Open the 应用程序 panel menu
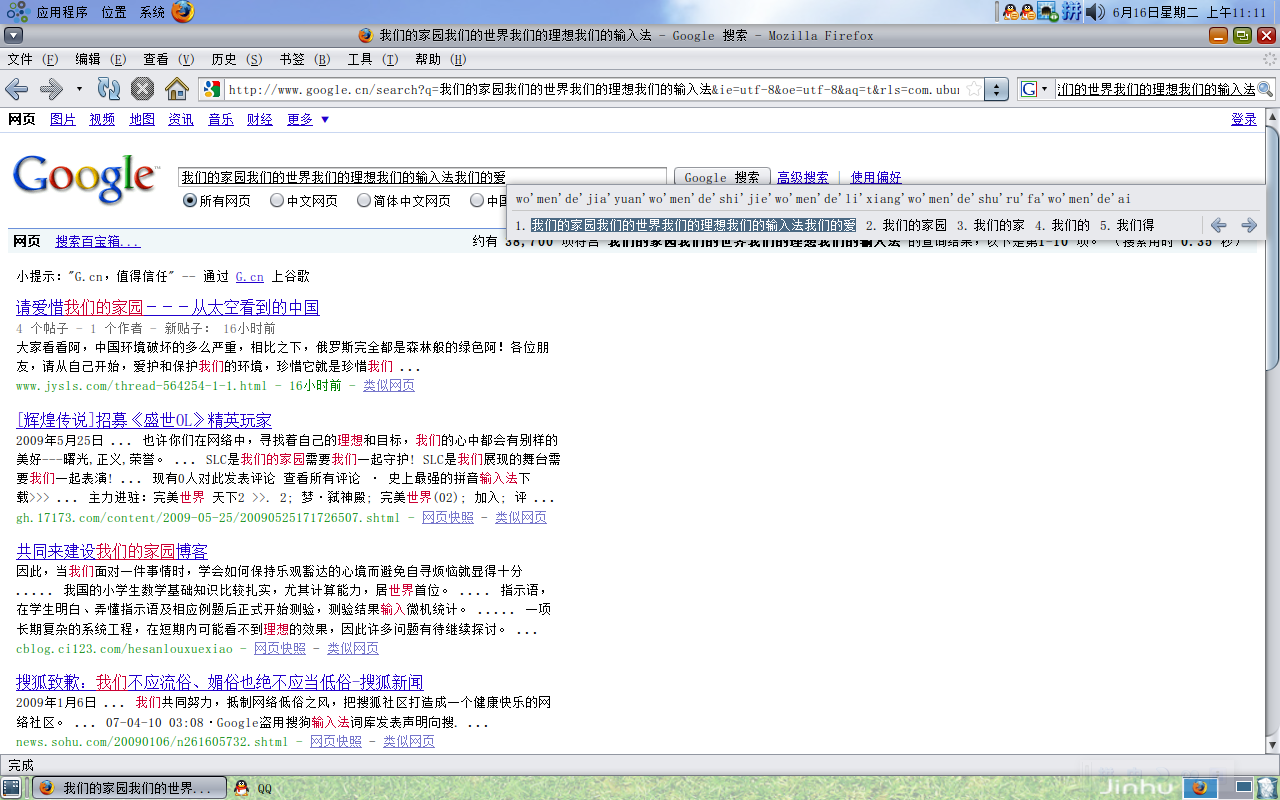1280x800 pixels. [62, 12]
